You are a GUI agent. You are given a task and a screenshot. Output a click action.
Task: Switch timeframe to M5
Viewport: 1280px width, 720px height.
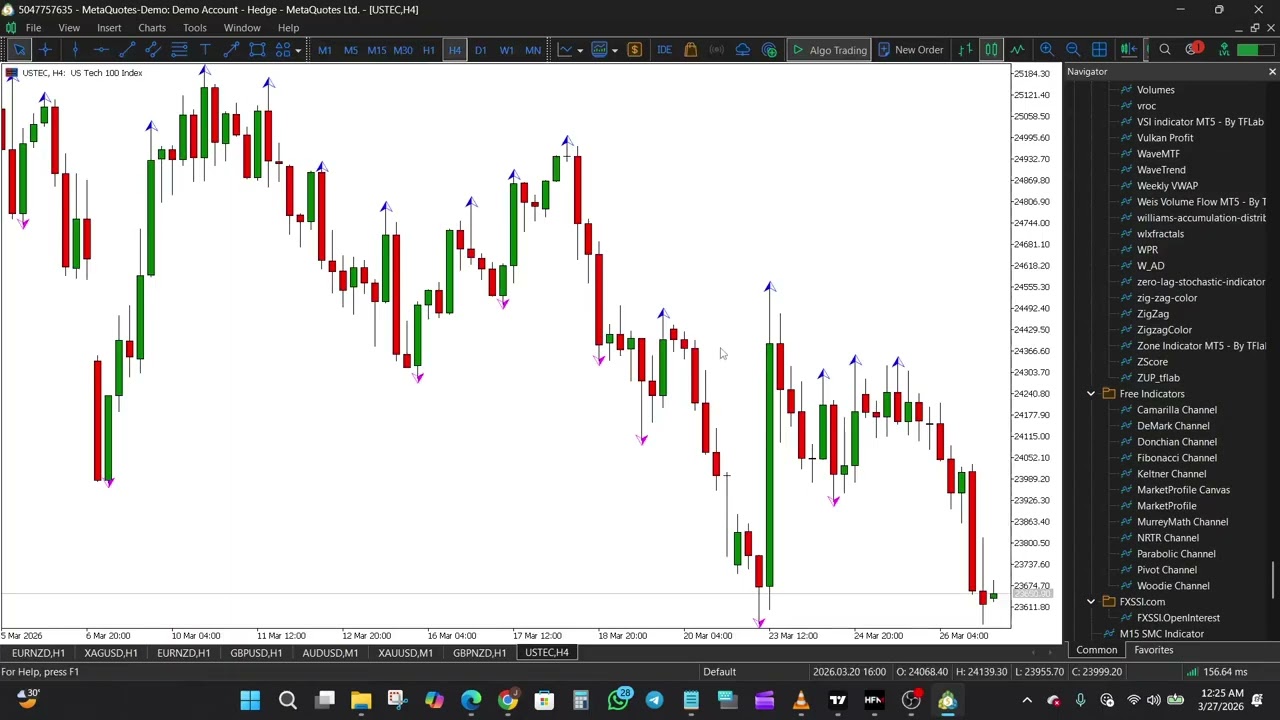click(350, 50)
